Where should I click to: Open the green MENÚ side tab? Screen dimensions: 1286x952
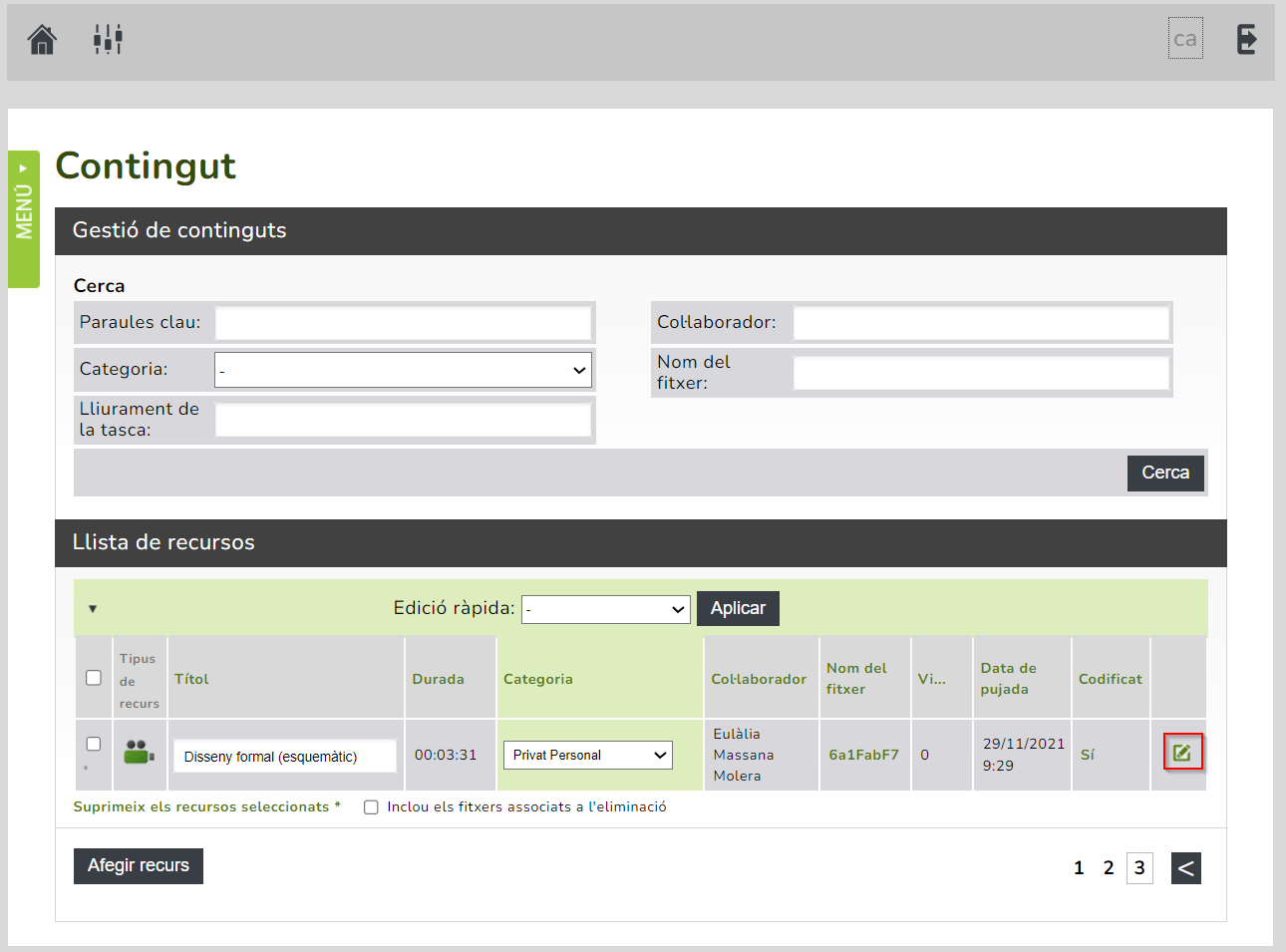click(x=24, y=219)
